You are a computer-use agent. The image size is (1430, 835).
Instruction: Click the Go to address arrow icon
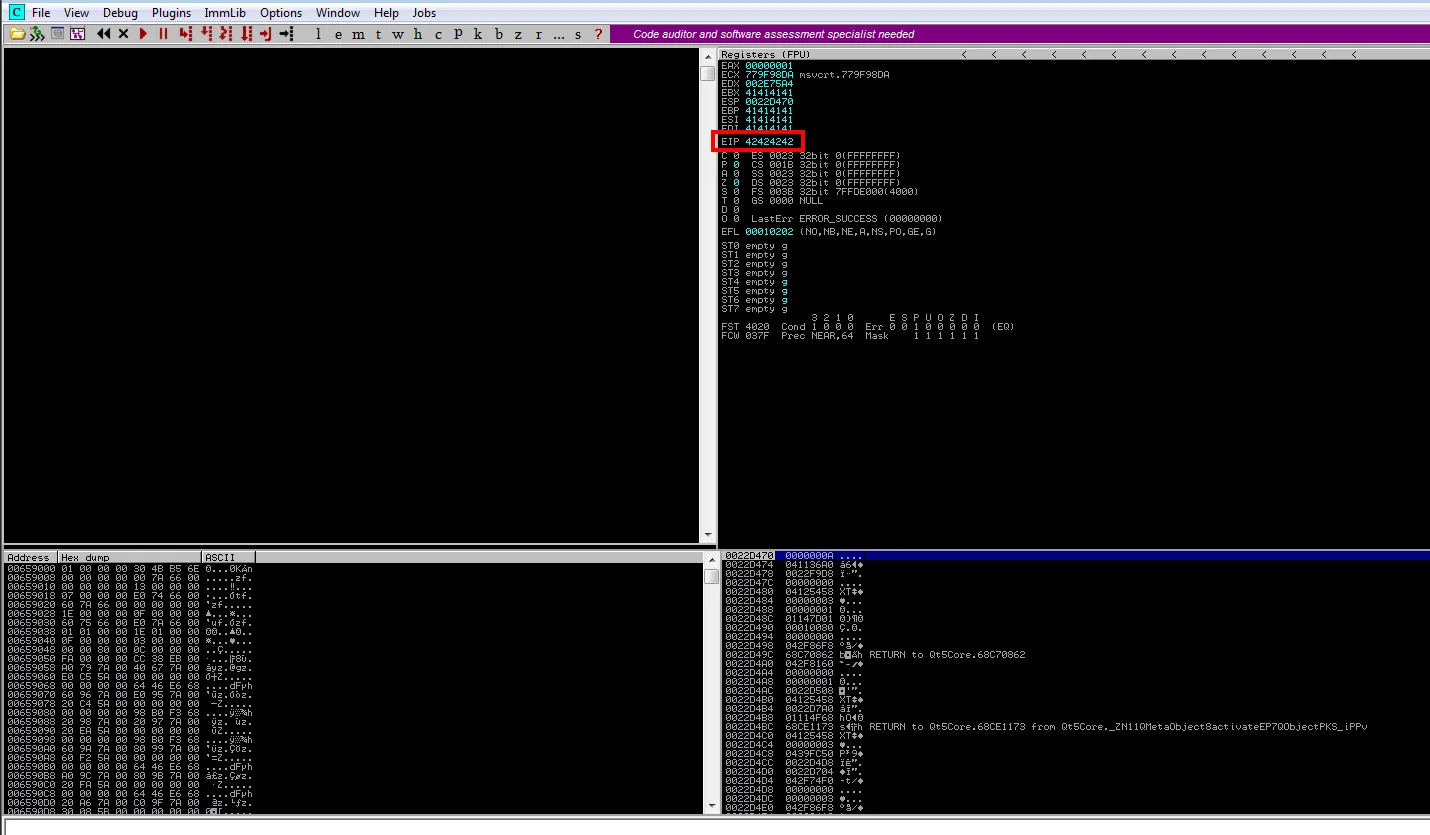[x=286, y=34]
